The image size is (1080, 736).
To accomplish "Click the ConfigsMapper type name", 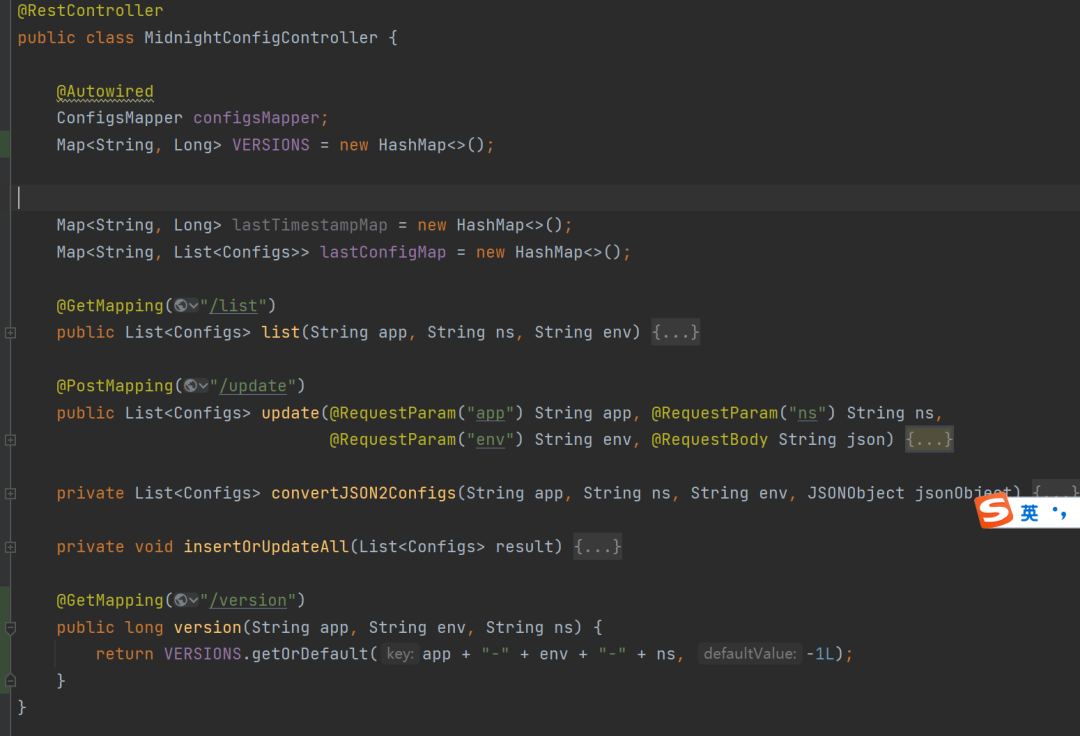I will [120, 118].
